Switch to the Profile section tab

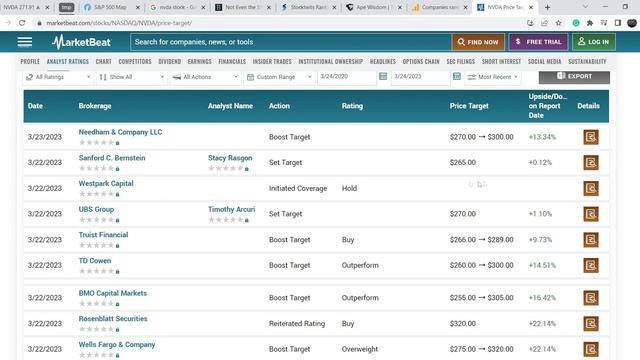(30, 62)
